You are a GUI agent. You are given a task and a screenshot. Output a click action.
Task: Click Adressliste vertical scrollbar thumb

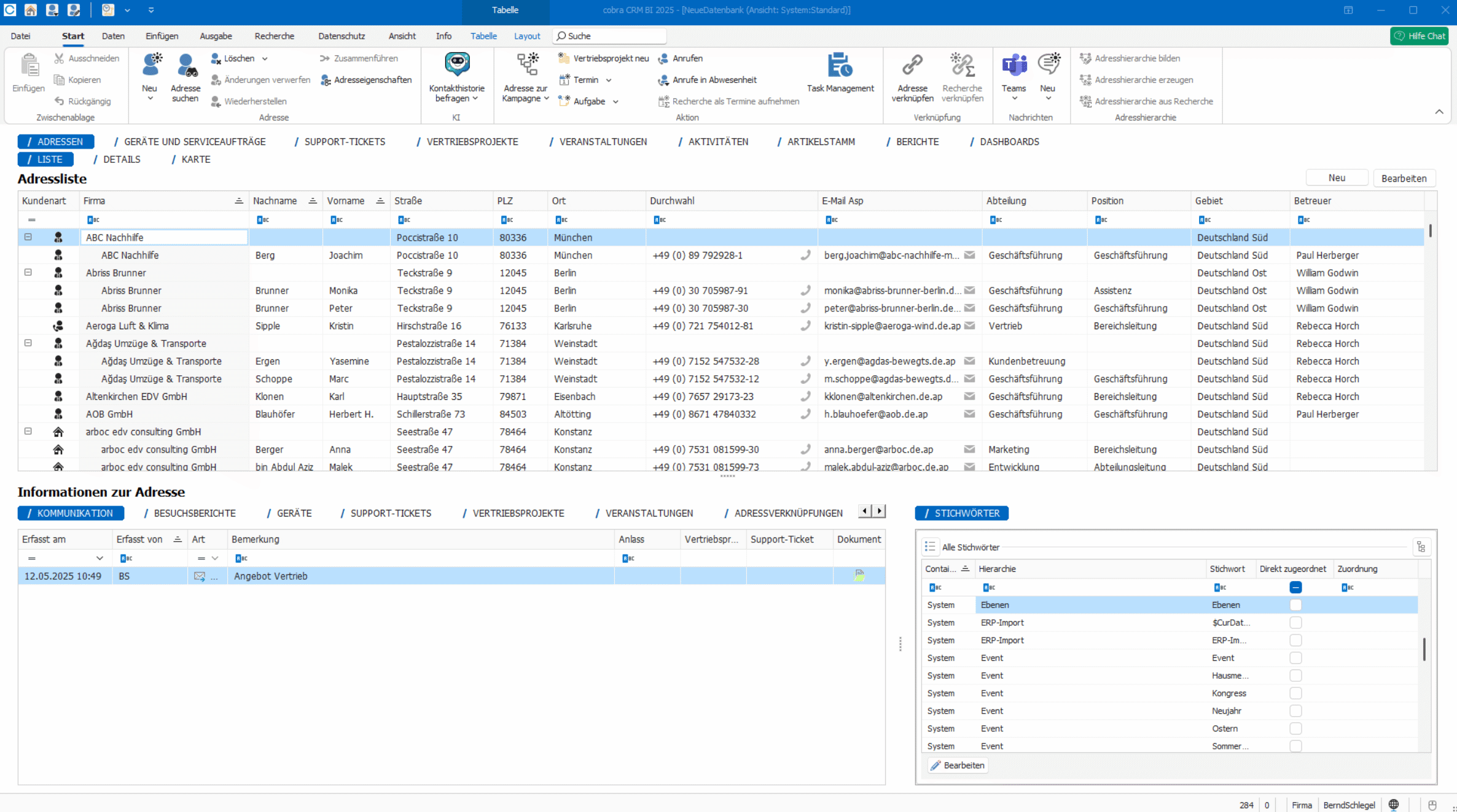(1431, 231)
